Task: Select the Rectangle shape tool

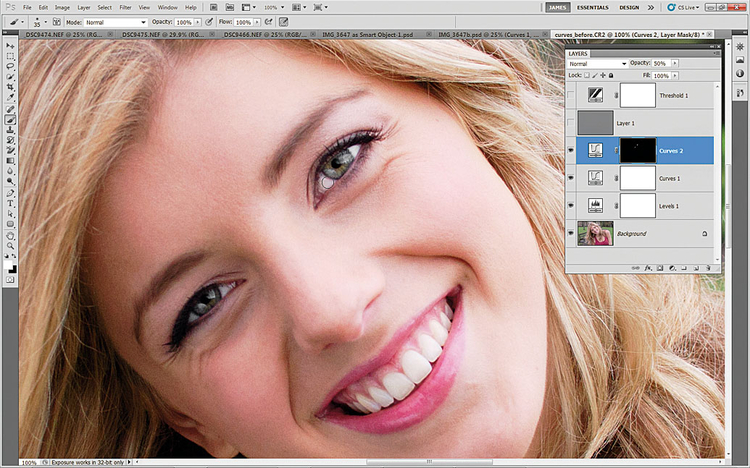Action: [x=10, y=224]
